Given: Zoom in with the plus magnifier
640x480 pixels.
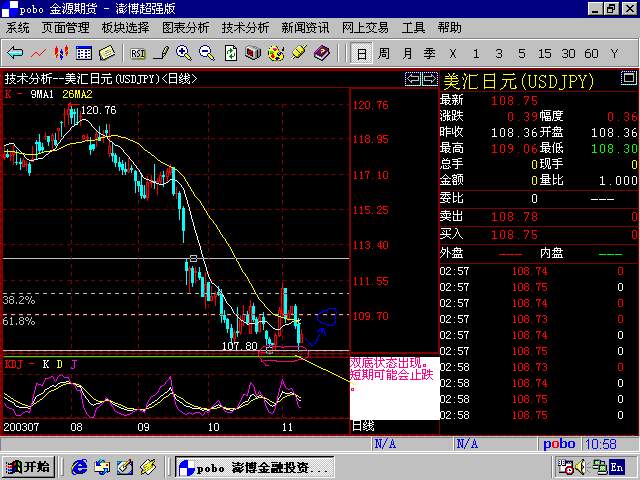Looking at the screenshot, I should 184,53.
